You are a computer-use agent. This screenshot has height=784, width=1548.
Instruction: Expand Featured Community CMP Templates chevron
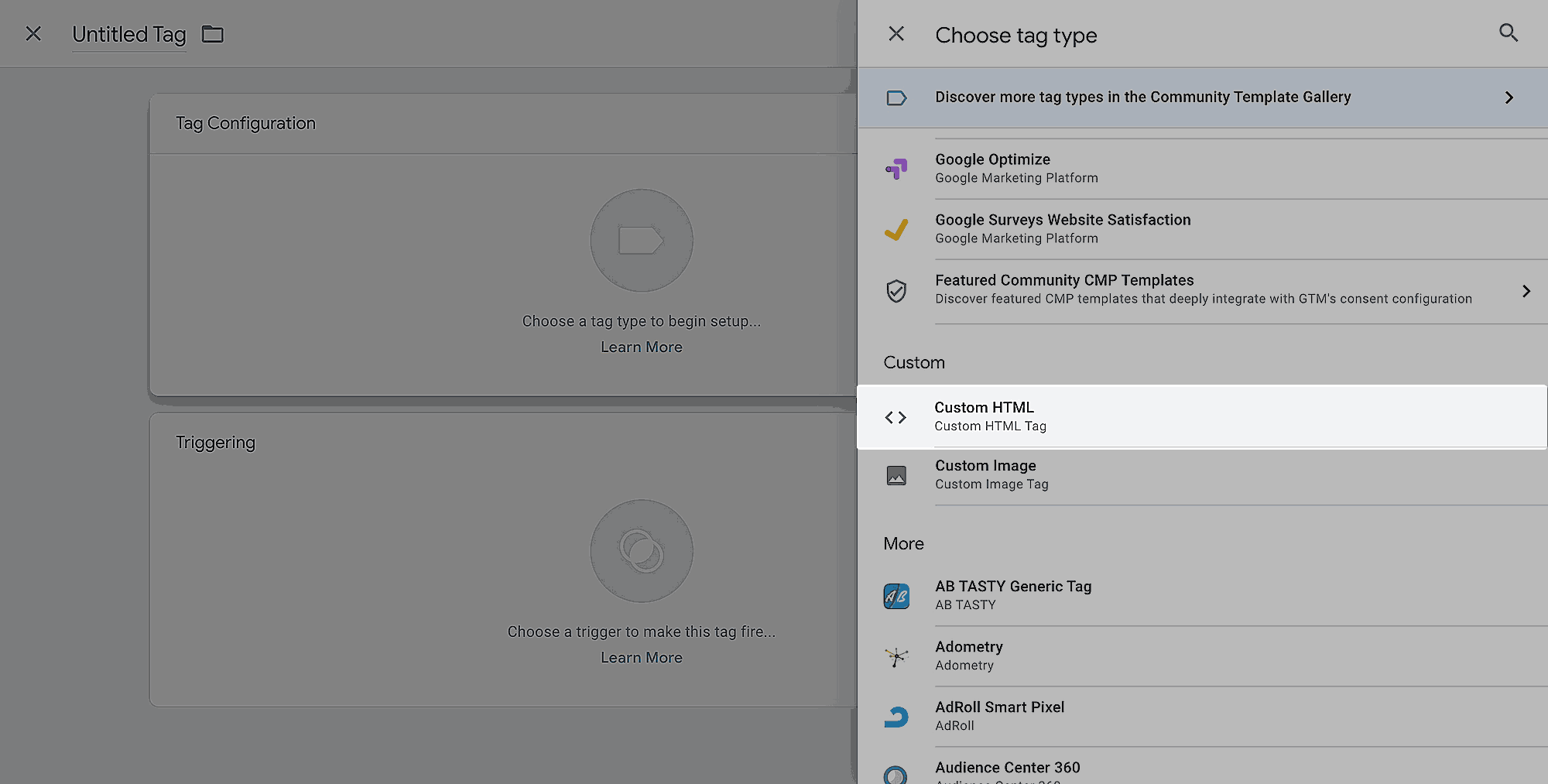[x=1526, y=291]
